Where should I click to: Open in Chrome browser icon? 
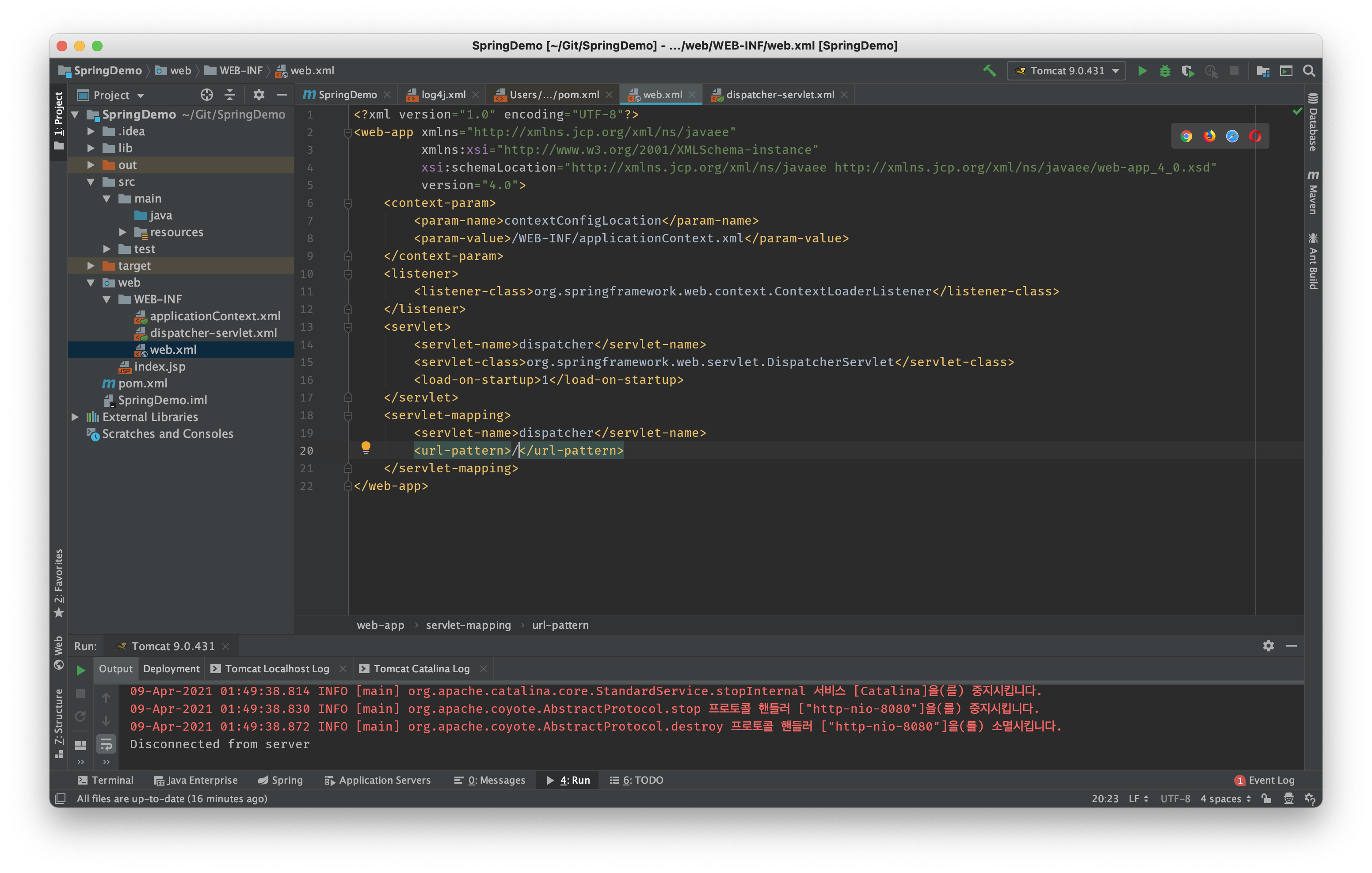pos(1186,136)
